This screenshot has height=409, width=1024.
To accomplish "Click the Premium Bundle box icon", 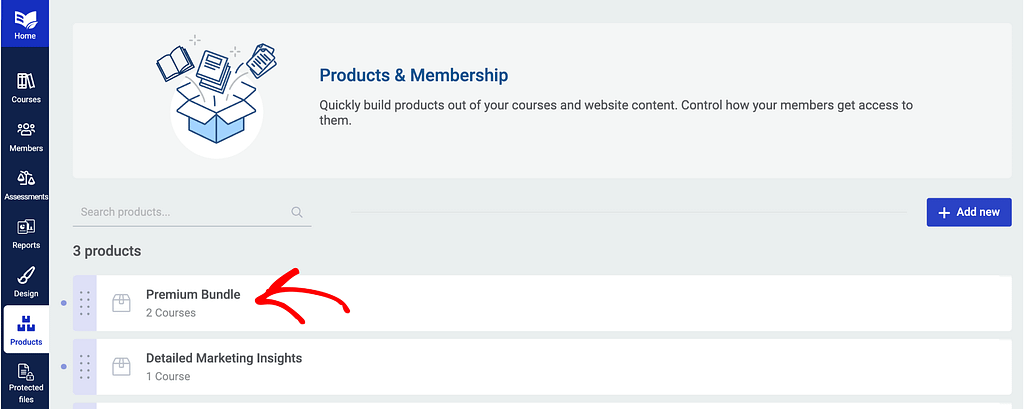I will (121, 303).
